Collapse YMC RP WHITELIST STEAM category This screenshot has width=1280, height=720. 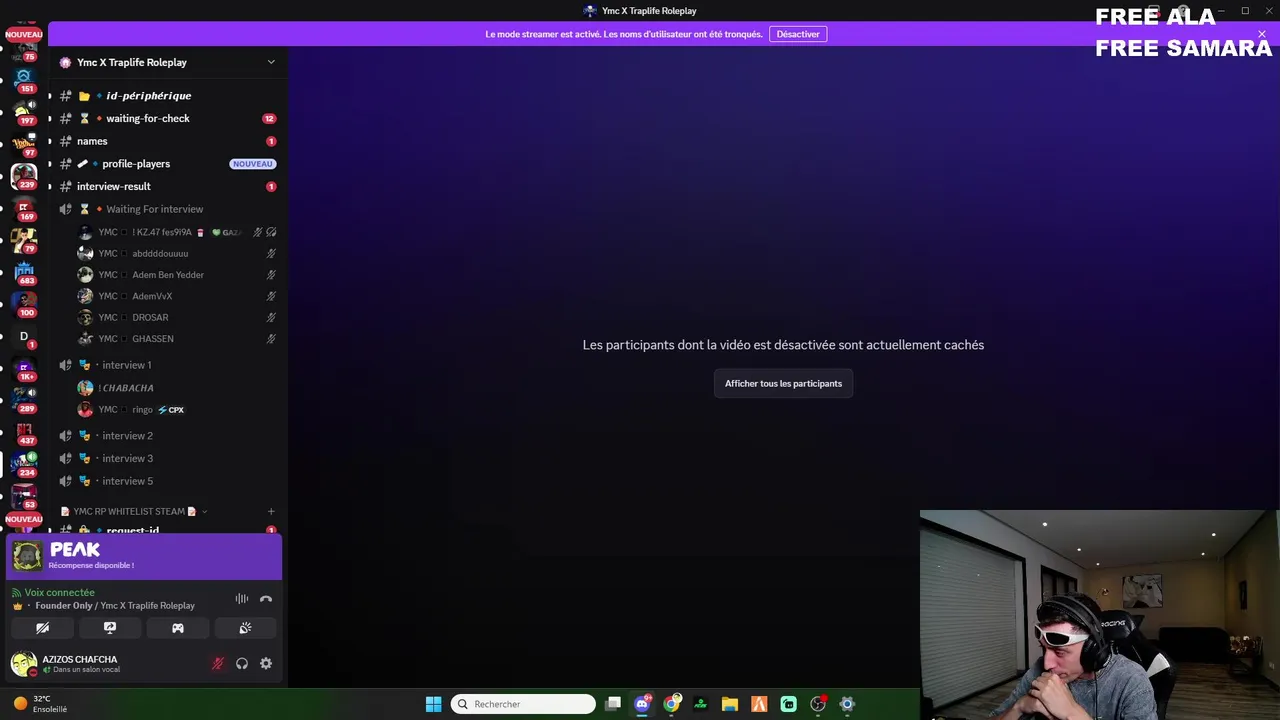pos(134,511)
